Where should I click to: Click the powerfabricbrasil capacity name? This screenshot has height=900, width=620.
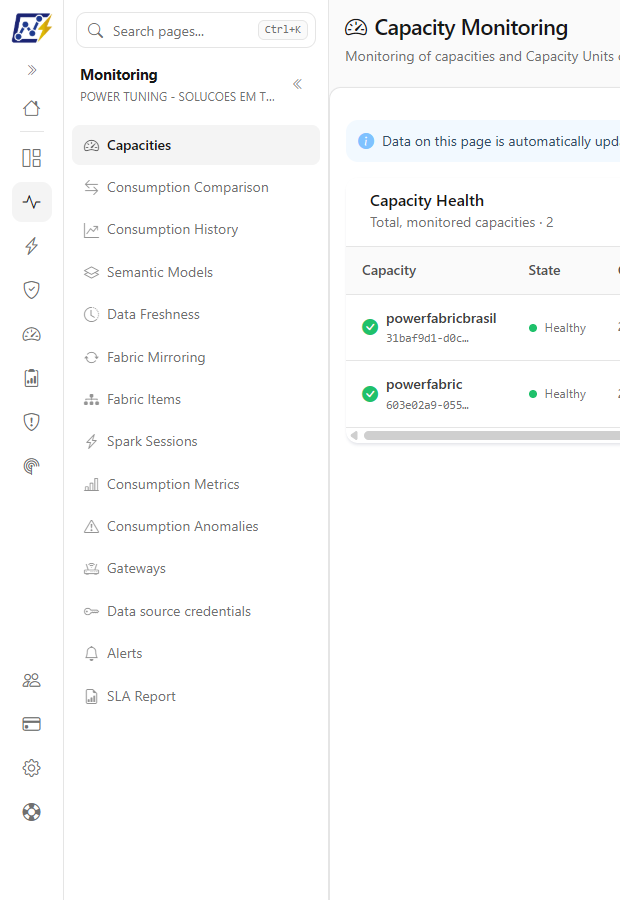click(441, 319)
